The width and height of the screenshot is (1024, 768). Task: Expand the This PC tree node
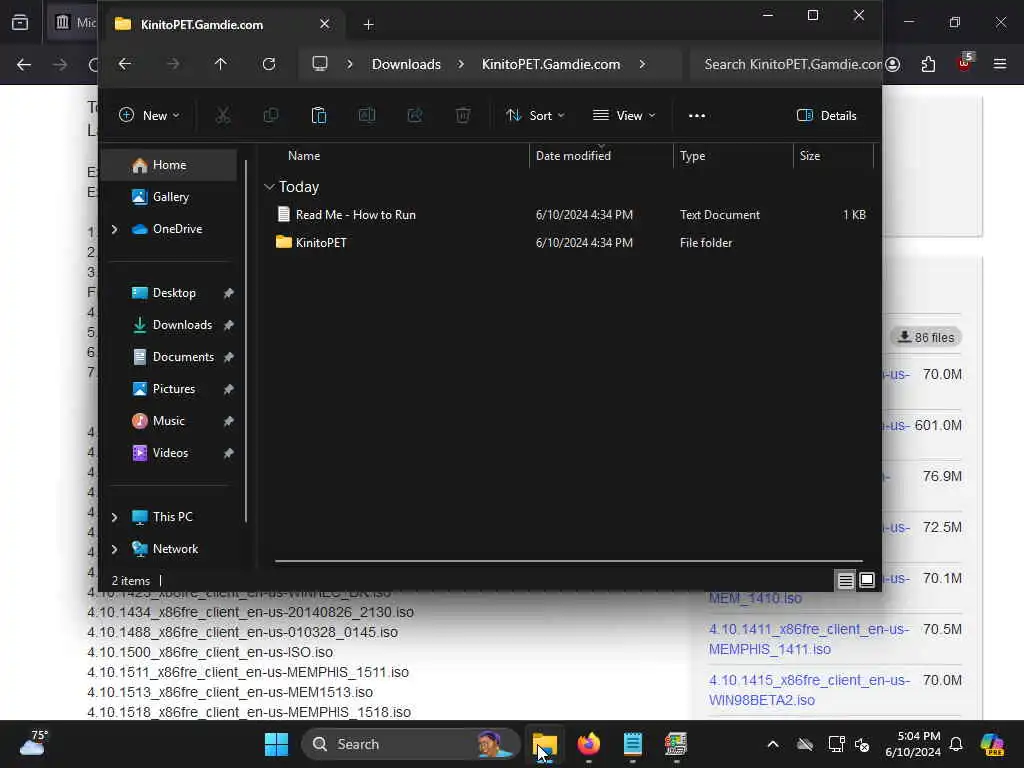115,517
